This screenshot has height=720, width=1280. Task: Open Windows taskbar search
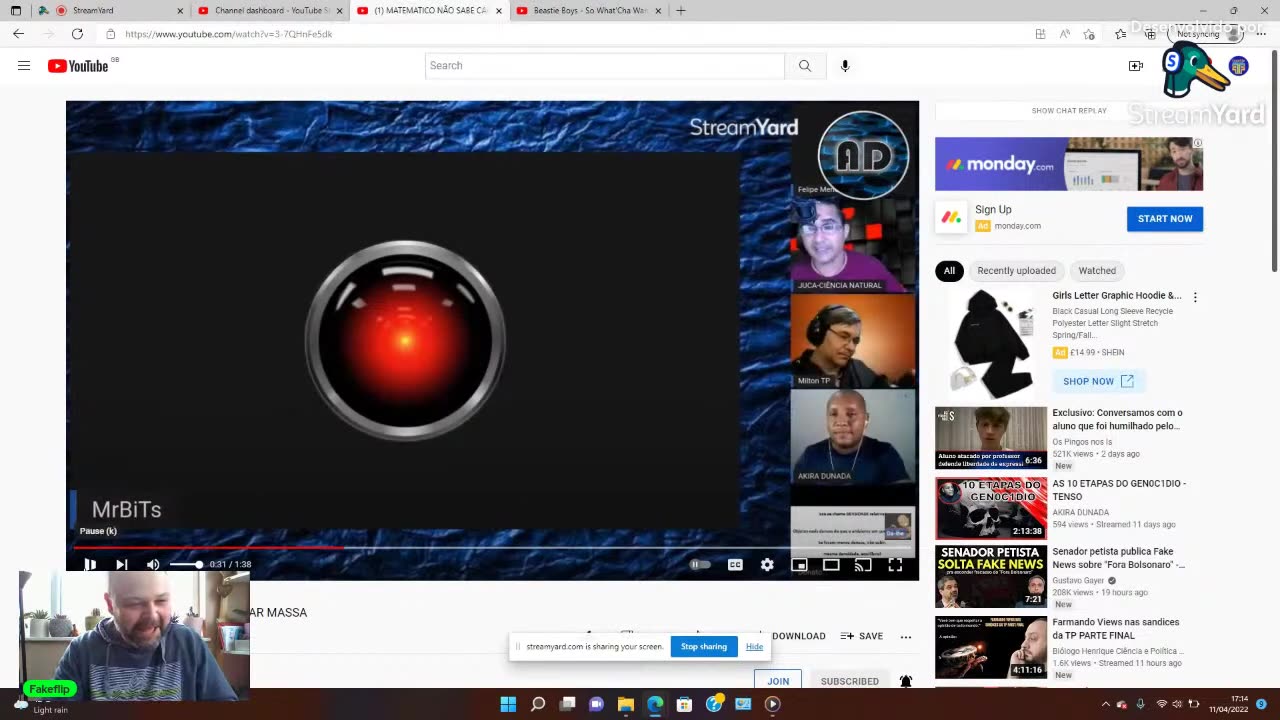(538, 704)
